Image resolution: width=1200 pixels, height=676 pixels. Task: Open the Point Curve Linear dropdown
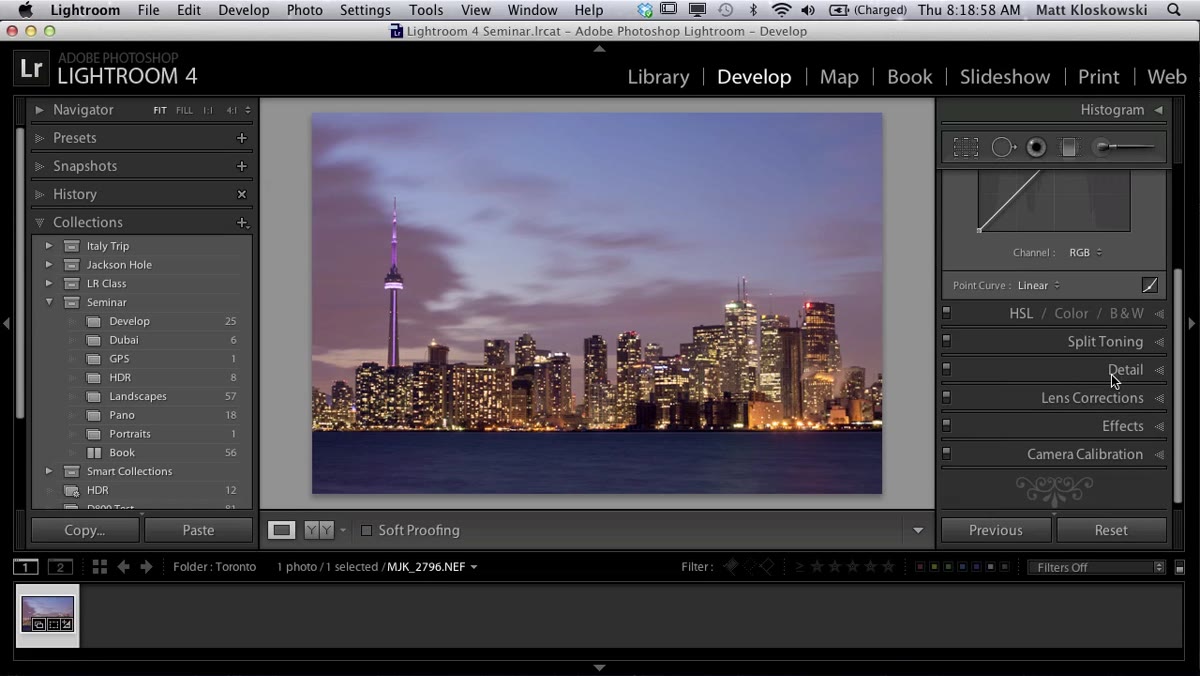coord(1039,286)
